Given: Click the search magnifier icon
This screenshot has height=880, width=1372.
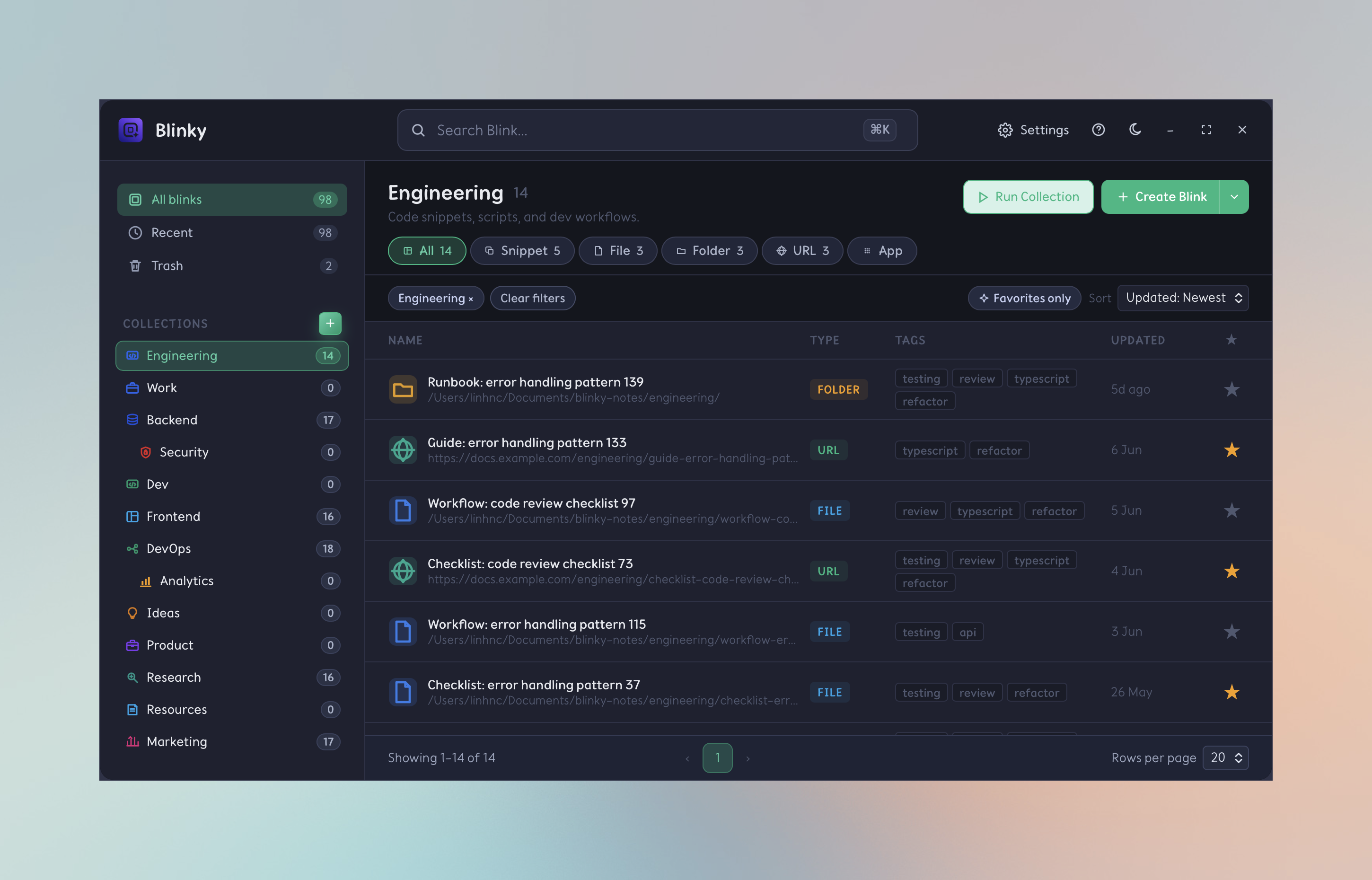Looking at the screenshot, I should click(x=418, y=130).
